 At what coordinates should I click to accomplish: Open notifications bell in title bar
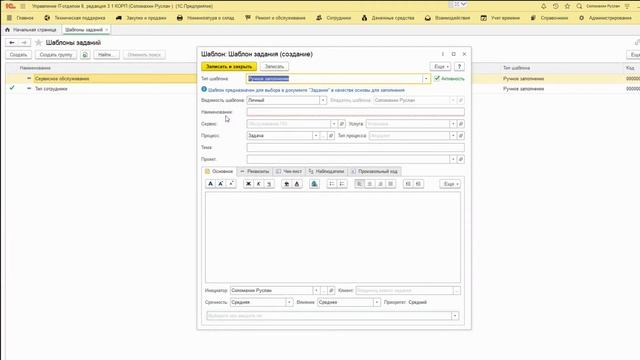(544, 6)
